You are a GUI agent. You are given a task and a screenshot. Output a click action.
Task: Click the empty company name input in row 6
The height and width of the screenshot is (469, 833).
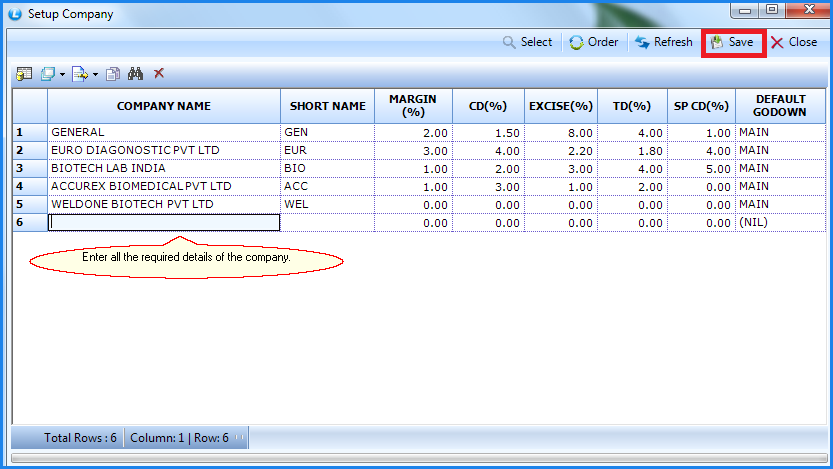[164, 223]
